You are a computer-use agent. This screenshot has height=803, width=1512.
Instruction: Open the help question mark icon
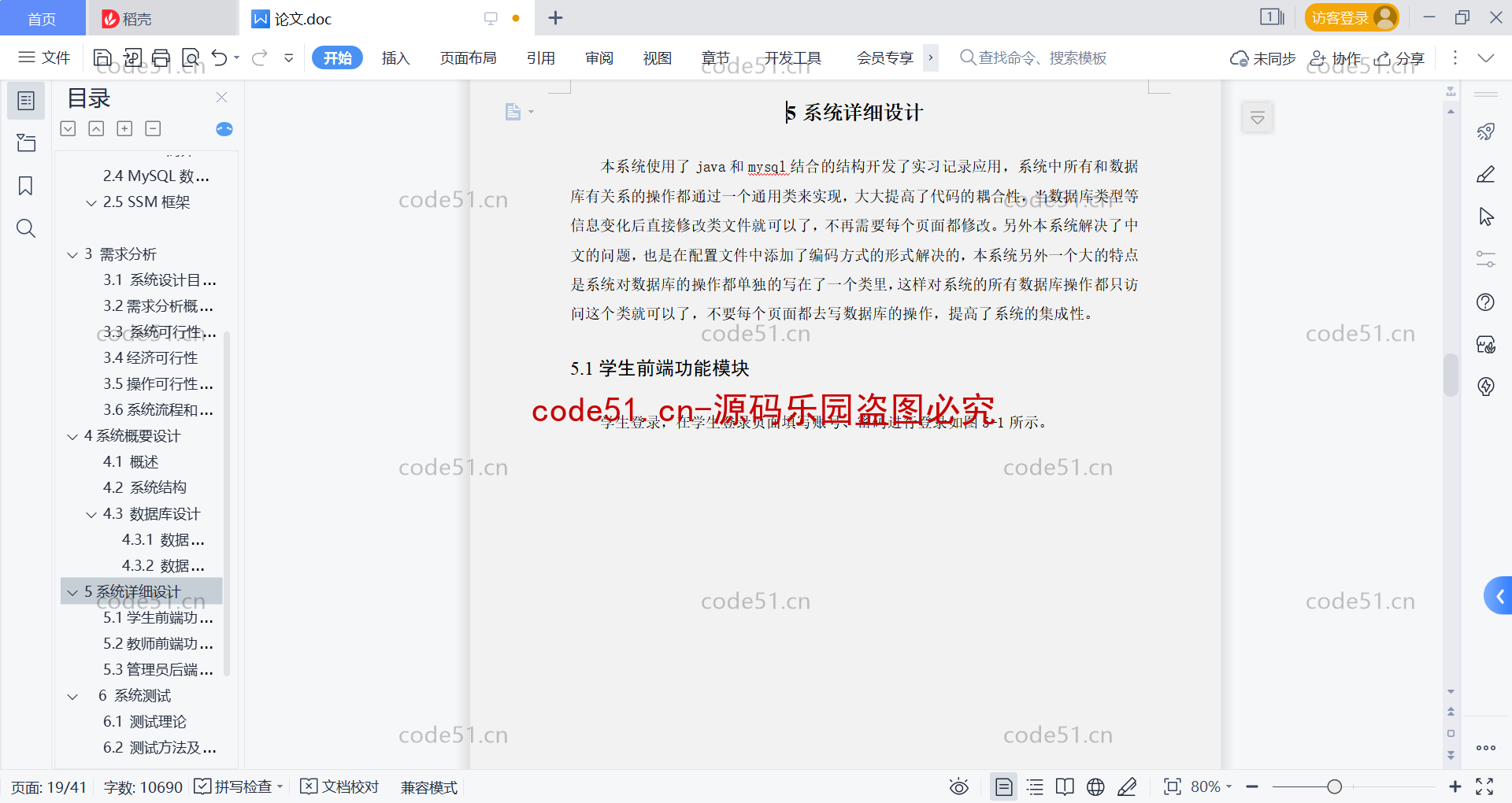coord(1485,302)
